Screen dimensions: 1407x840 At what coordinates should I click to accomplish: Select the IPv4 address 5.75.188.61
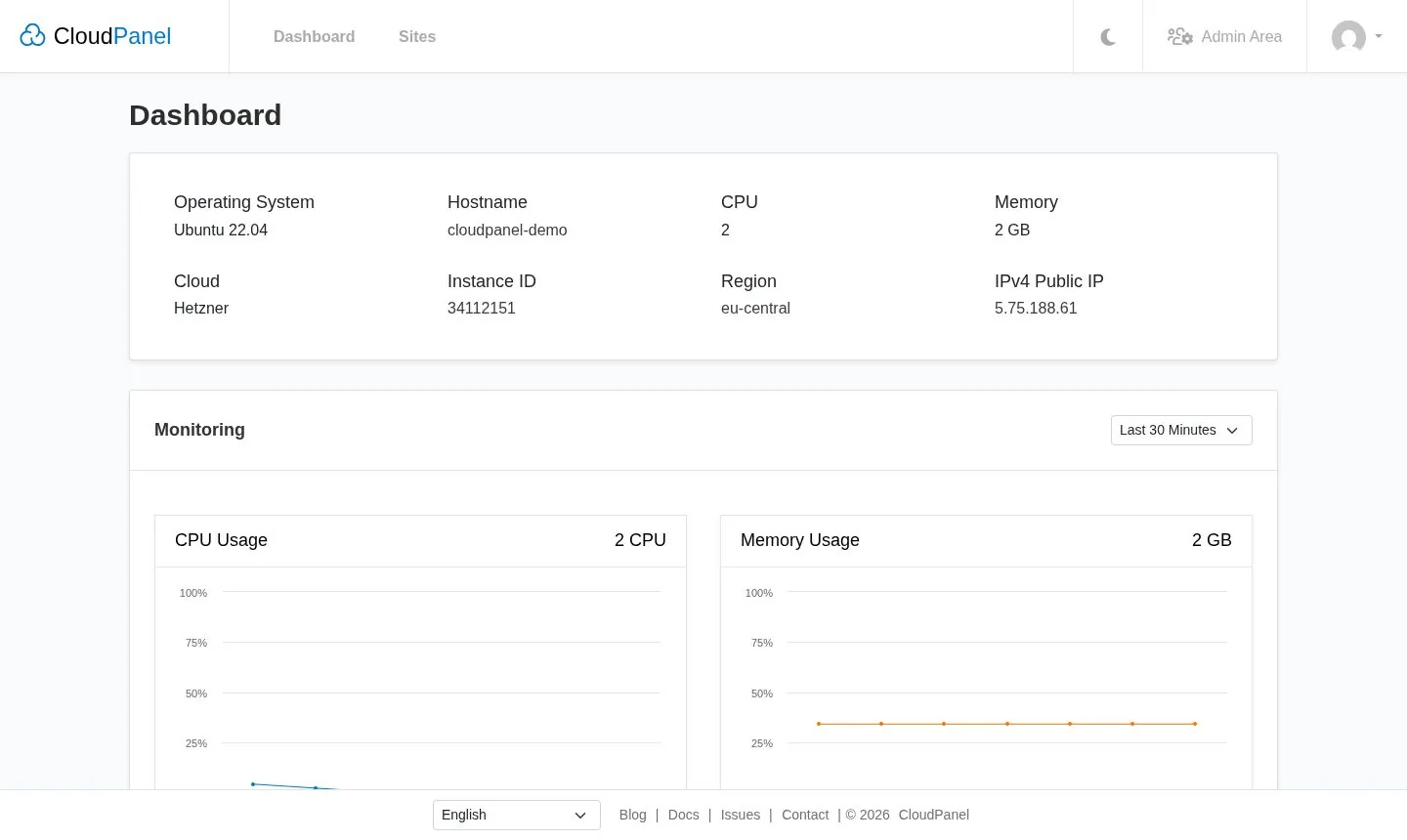click(x=1036, y=308)
